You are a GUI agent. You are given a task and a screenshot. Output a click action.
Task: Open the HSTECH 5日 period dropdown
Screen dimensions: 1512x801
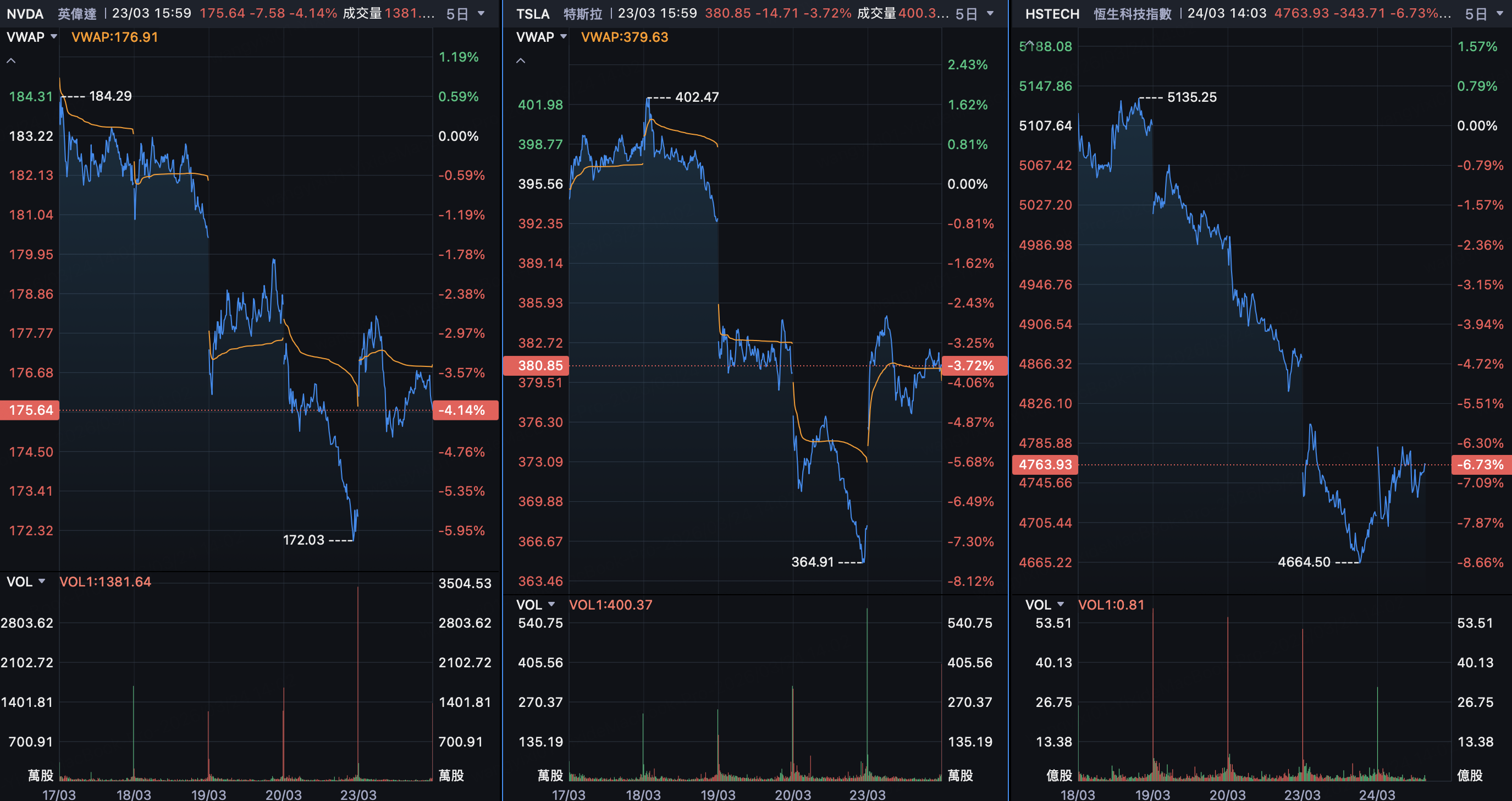(x=1484, y=14)
